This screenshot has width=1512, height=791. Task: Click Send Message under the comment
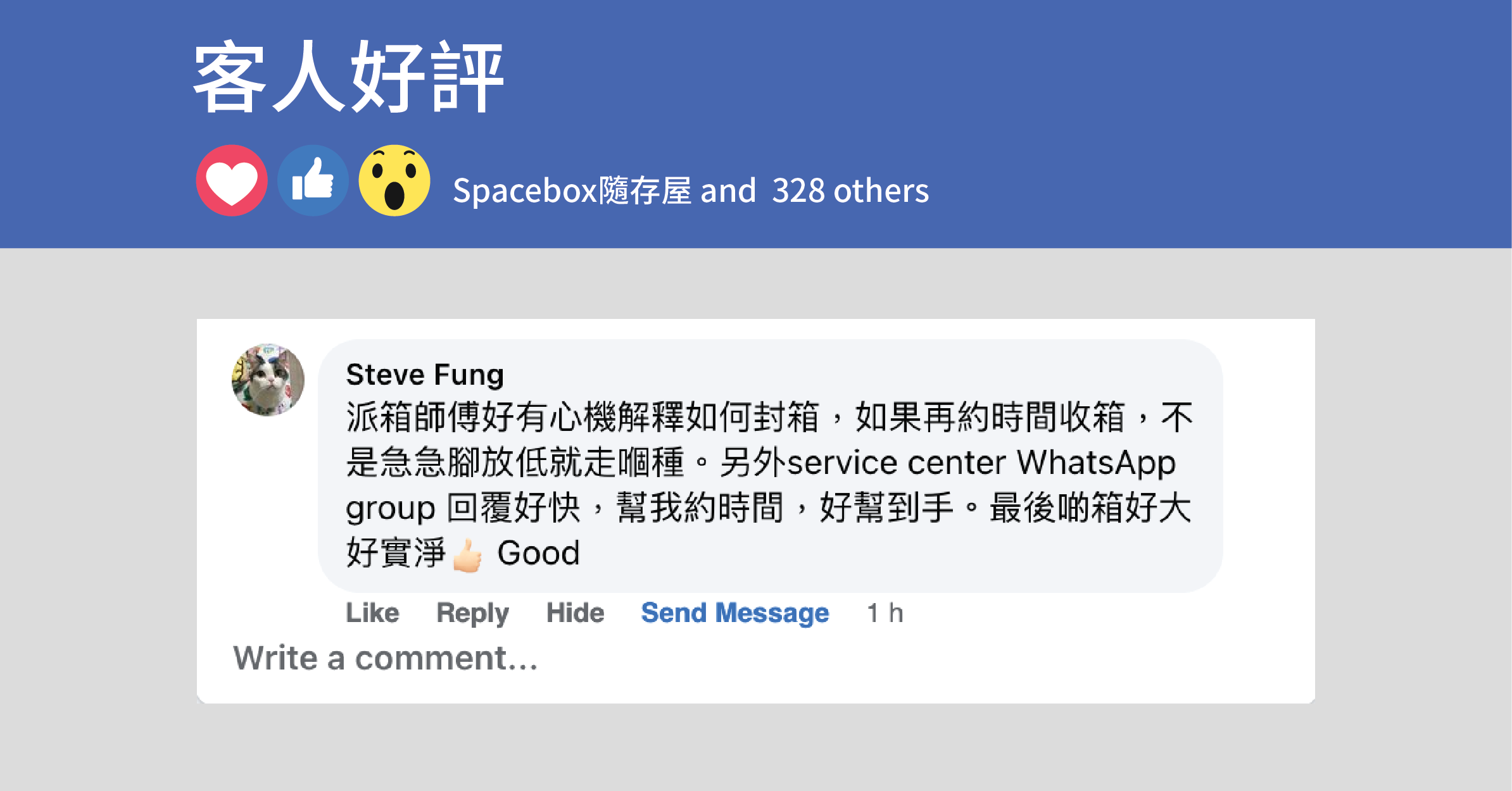click(734, 613)
